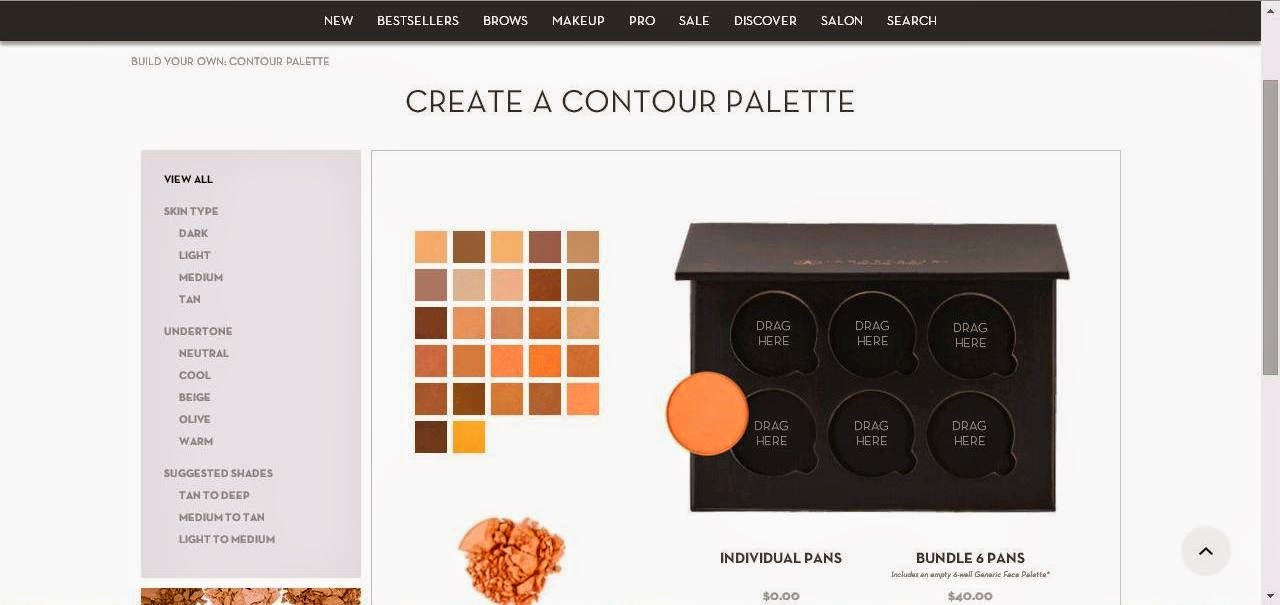
Task: Filter shades by MEDIUM skin type
Action: (x=201, y=277)
